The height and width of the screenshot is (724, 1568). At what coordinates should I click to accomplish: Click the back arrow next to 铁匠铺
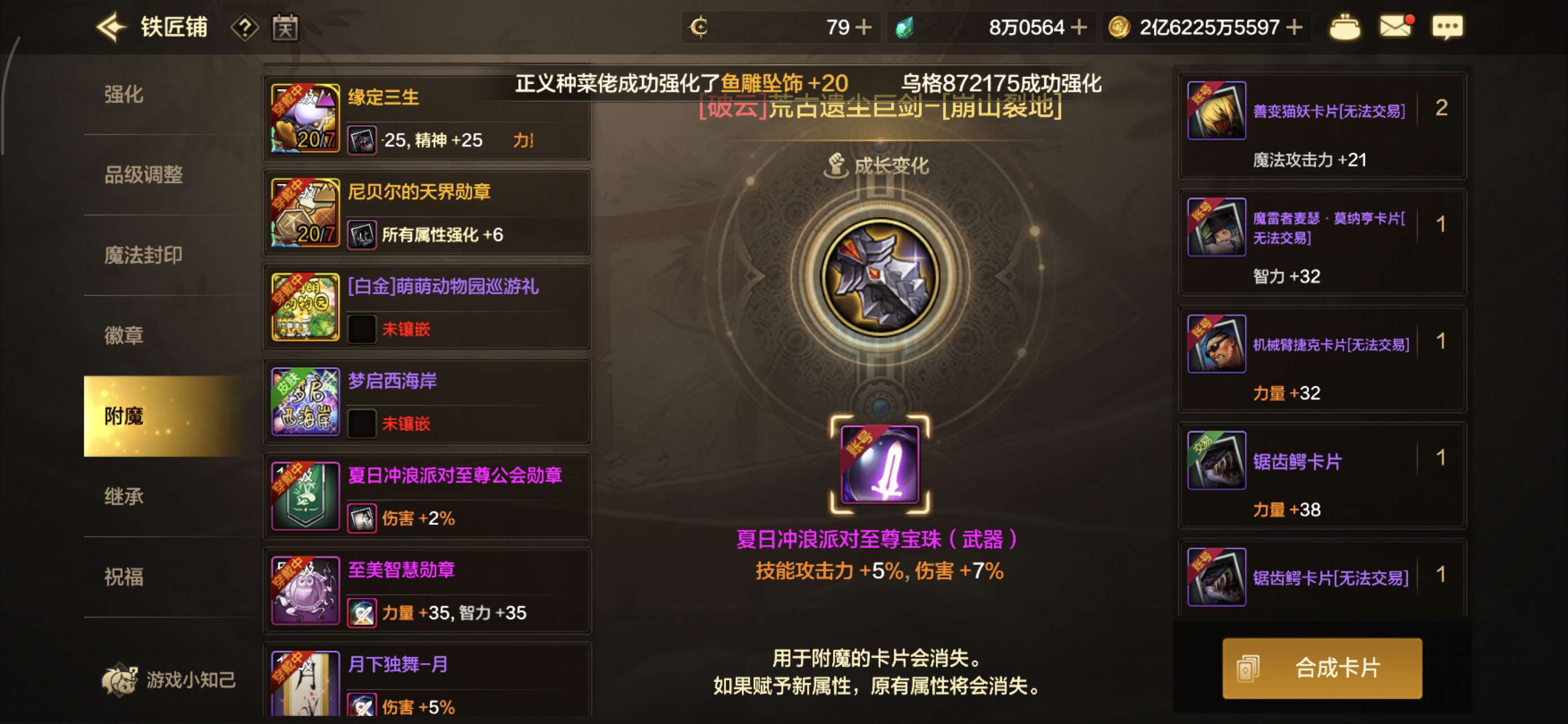111,27
